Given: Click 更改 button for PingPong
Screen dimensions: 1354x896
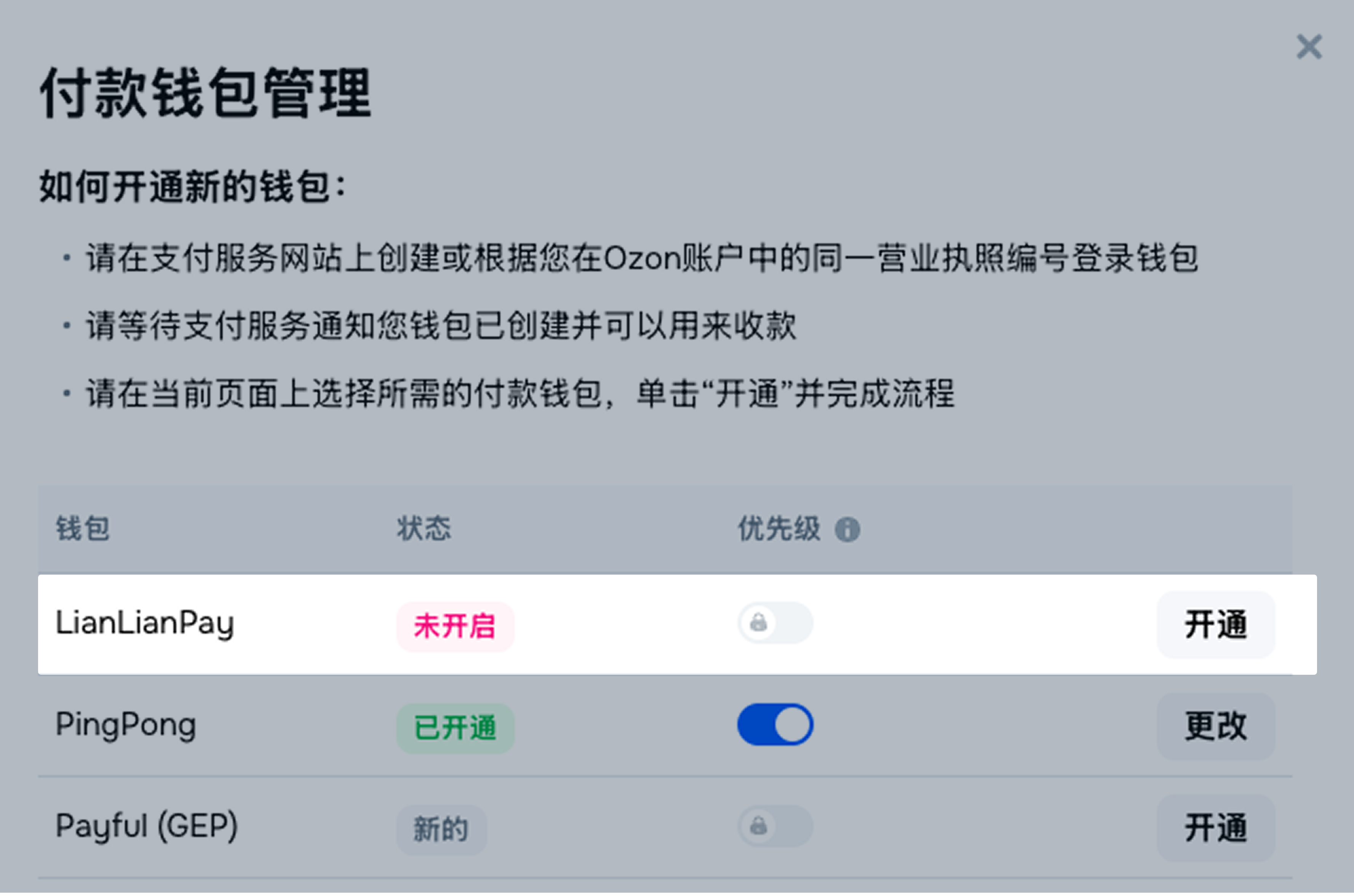Looking at the screenshot, I should pos(1215,726).
